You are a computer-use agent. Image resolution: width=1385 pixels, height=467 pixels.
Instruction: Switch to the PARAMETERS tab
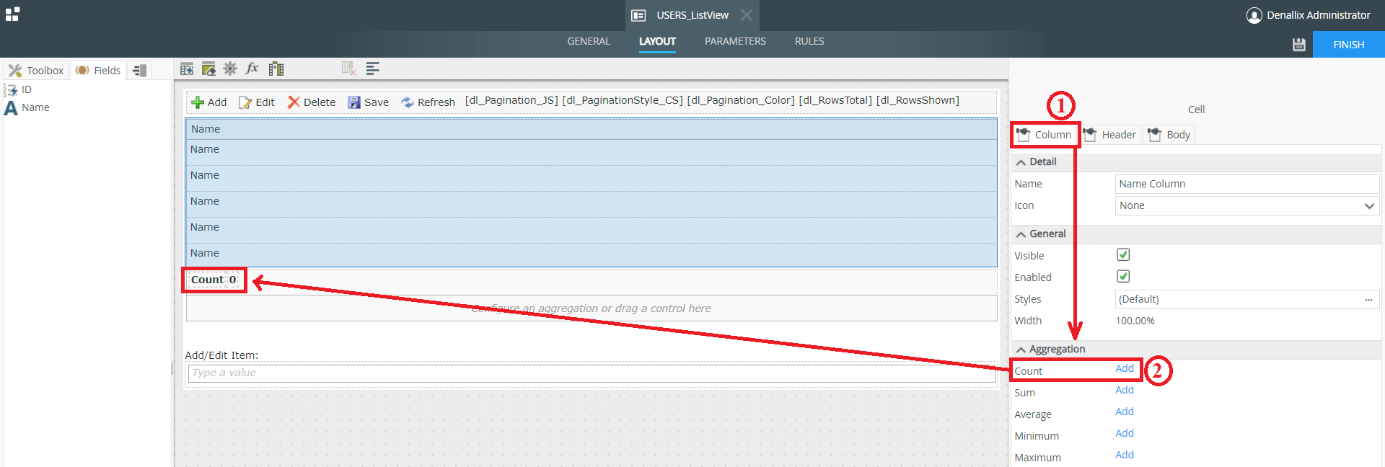(x=735, y=42)
